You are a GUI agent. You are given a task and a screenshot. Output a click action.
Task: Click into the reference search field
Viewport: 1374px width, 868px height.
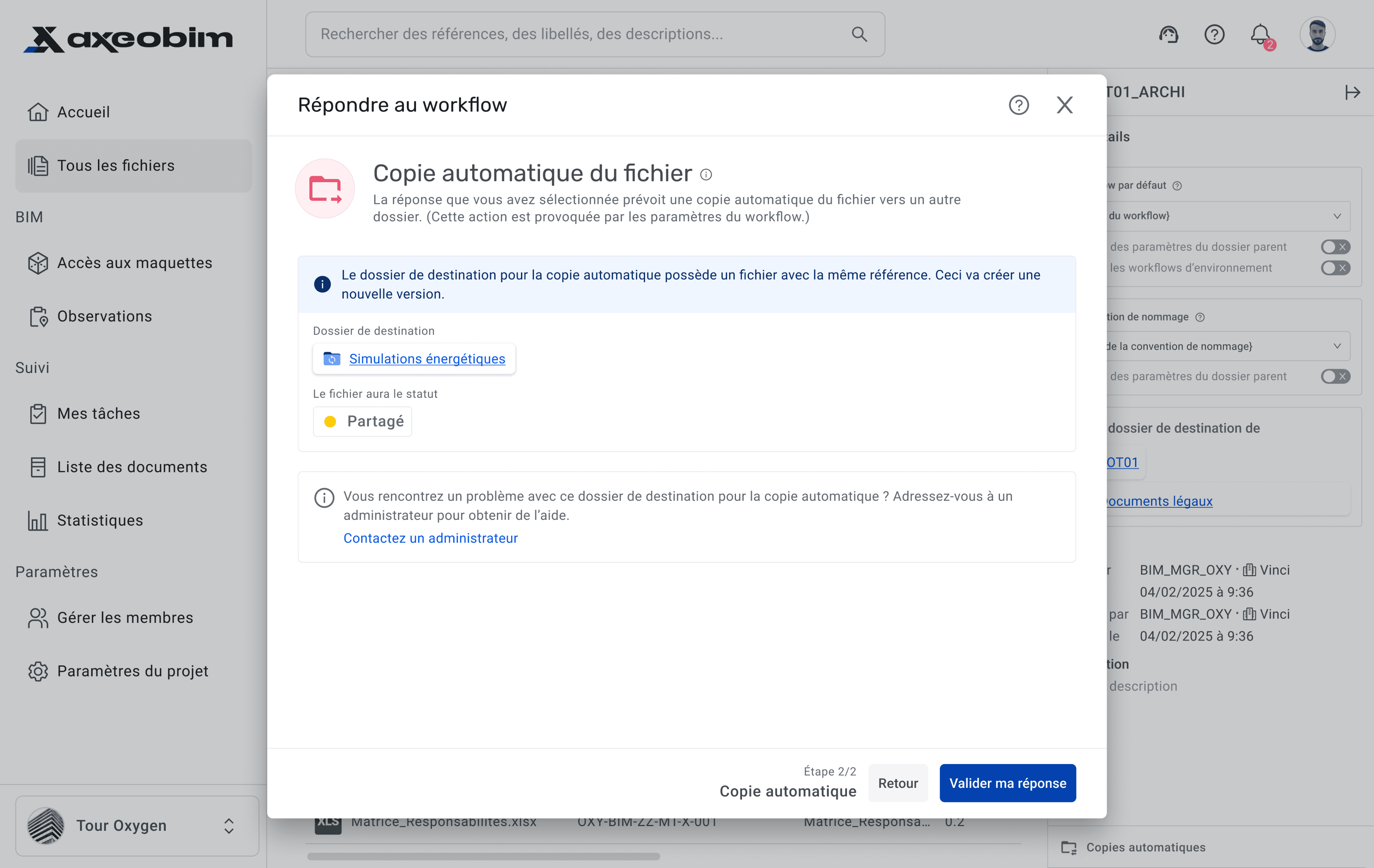571,34
